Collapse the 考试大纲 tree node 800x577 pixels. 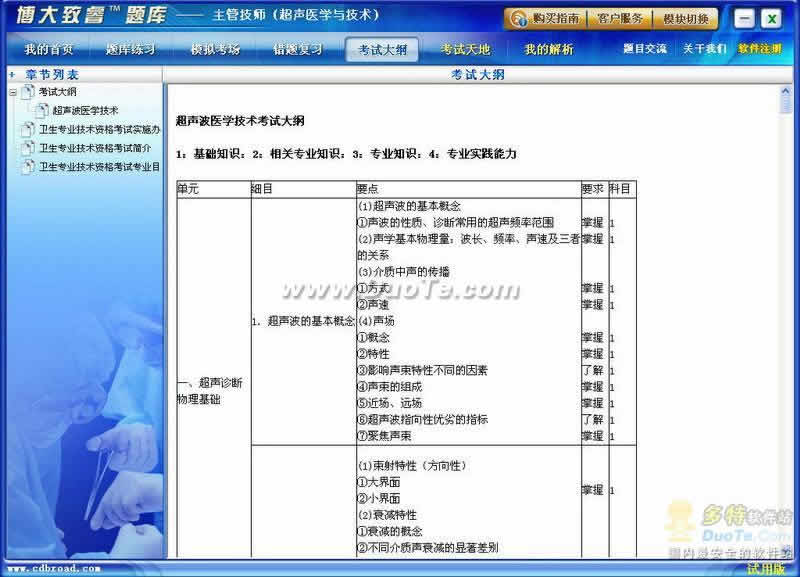[12, 92]
